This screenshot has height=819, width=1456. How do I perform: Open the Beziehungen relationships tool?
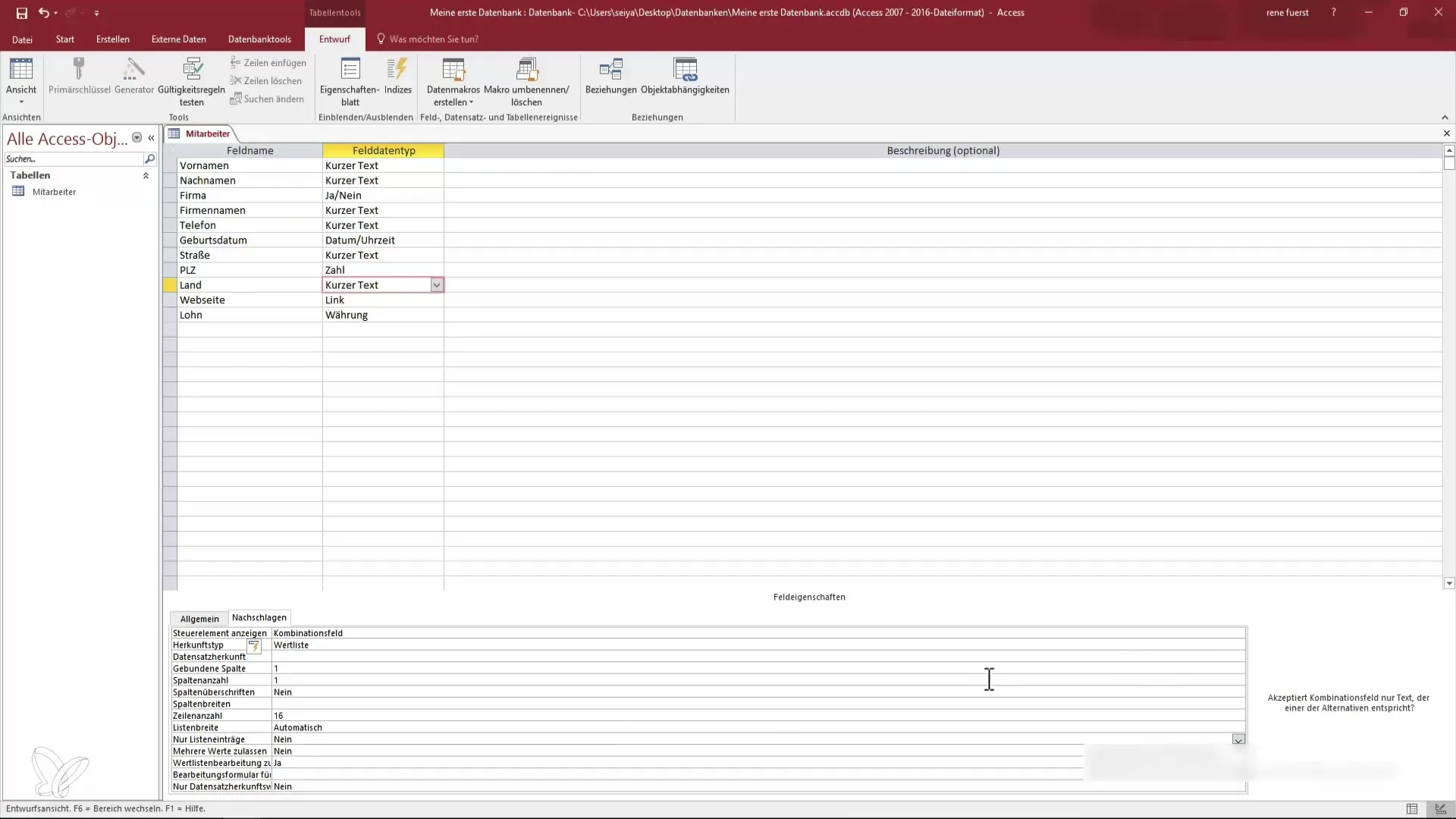pyautogui.click(x=610, y=76)
